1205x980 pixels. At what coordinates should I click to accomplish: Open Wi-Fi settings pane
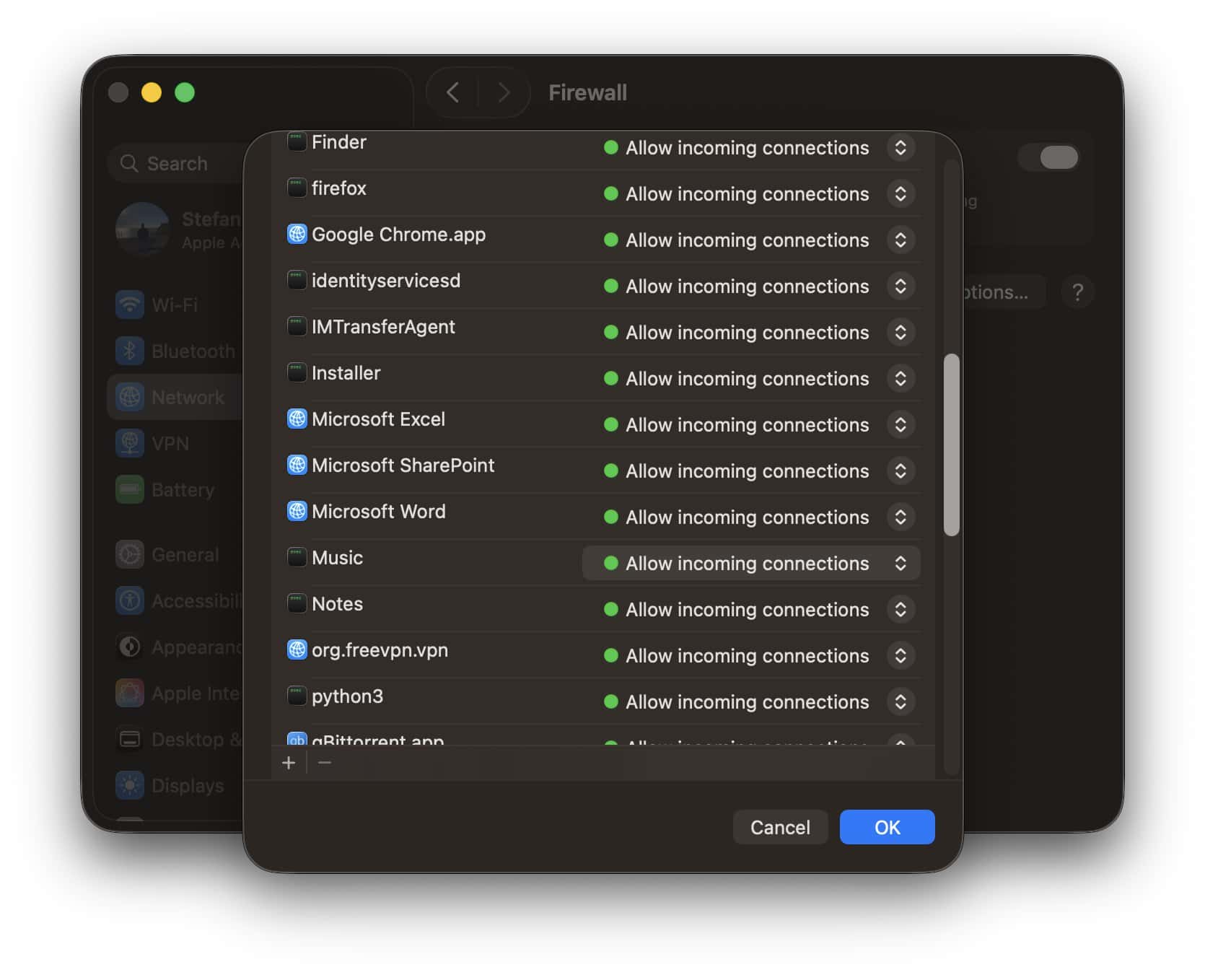175,305
